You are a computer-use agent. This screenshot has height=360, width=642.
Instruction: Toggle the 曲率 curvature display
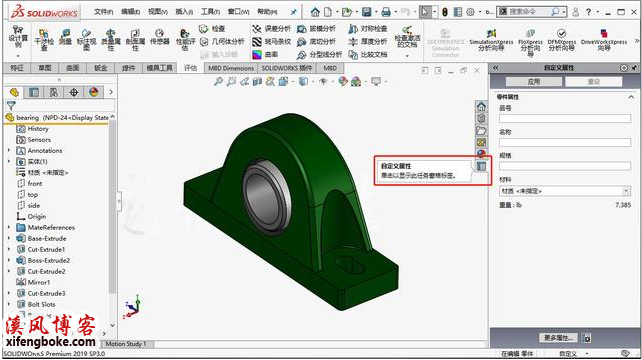(266, 54)
